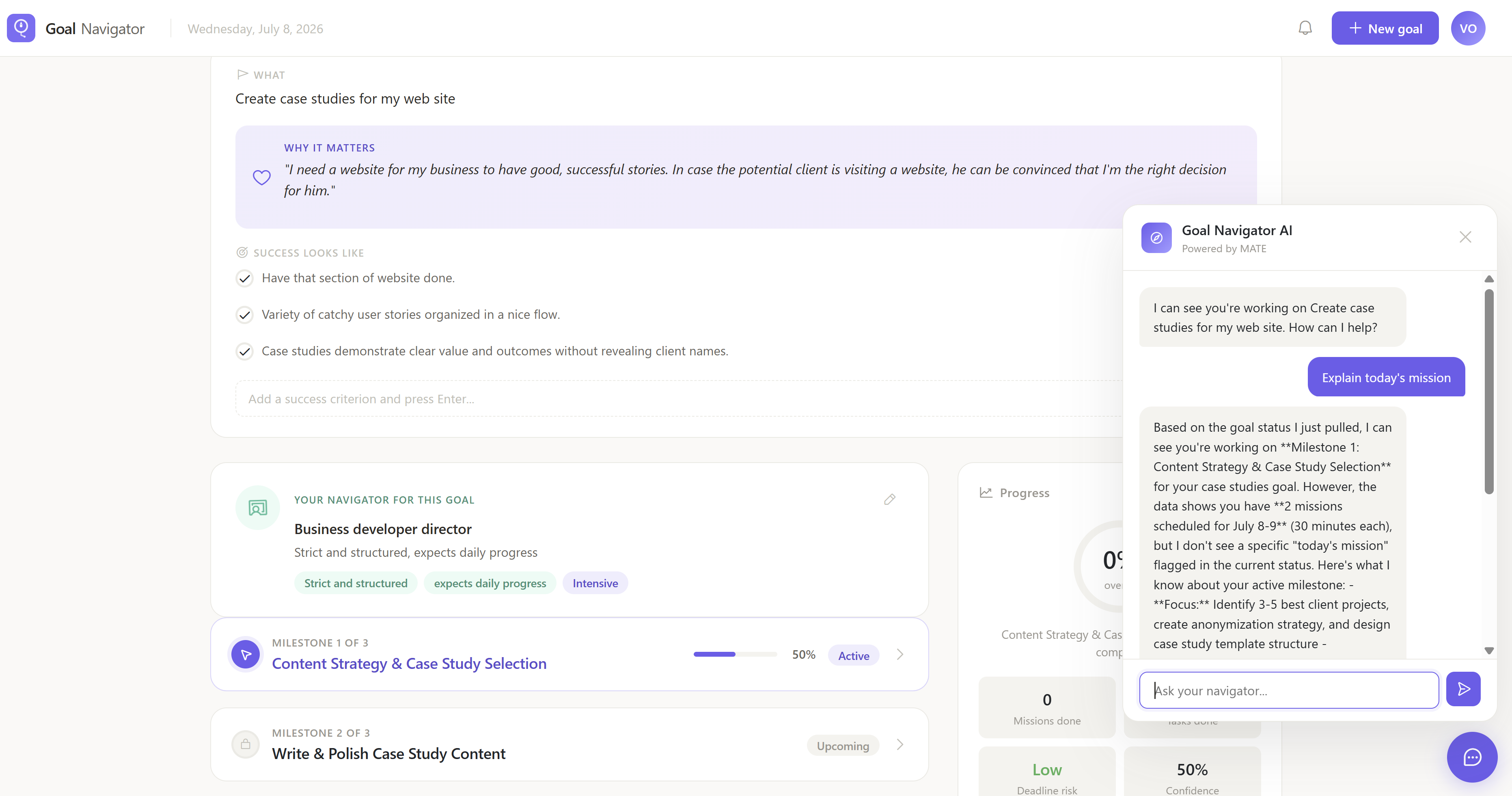Click the Low Deadline risk card
Viewport: 1512px width, 796px height.
coord(1046,771)
